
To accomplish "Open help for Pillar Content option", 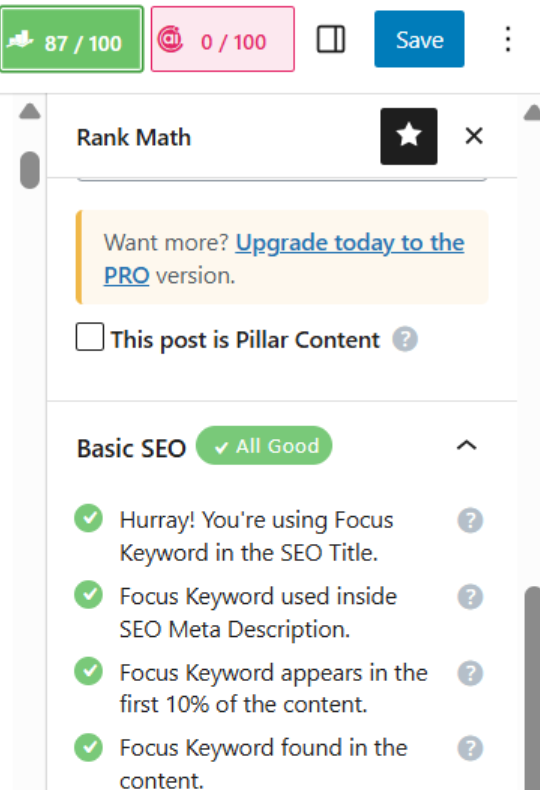I will (x=406, y=339).
